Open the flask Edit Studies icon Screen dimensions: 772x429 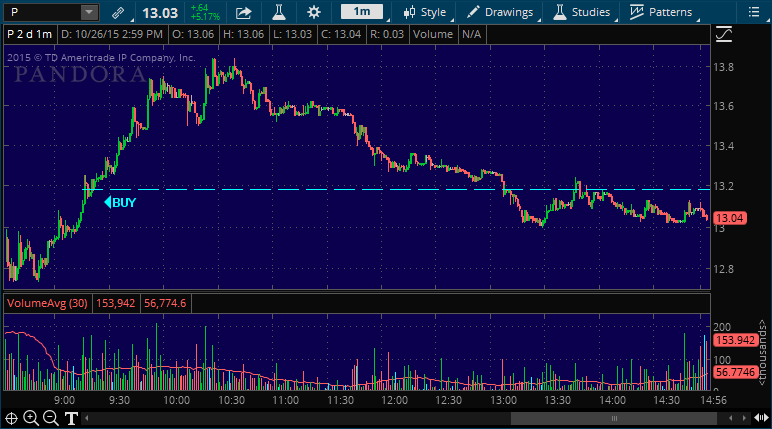[x=279, y=12]
